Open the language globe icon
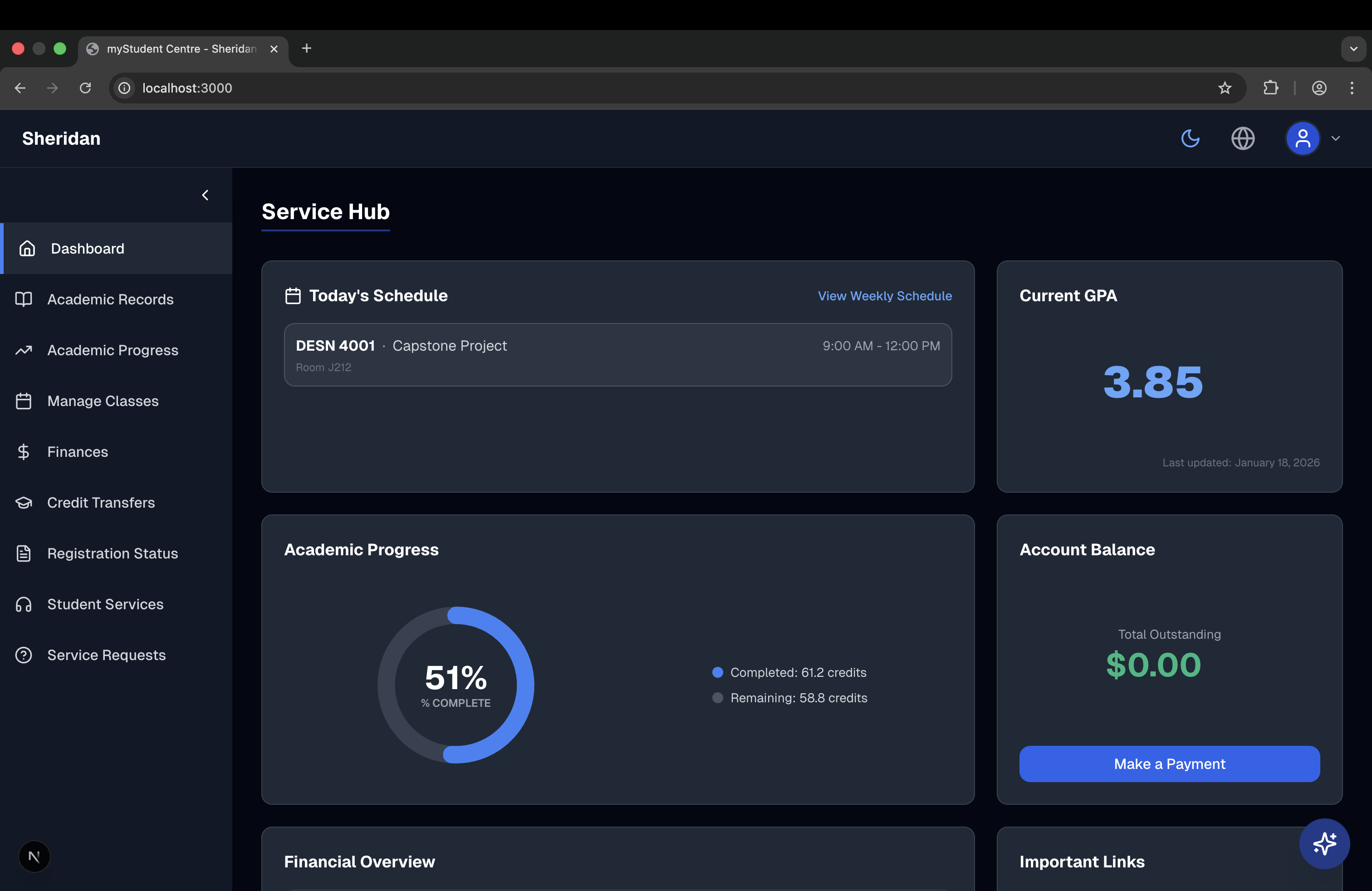Screen dimensions: 1372x891 pos(1242,138)
